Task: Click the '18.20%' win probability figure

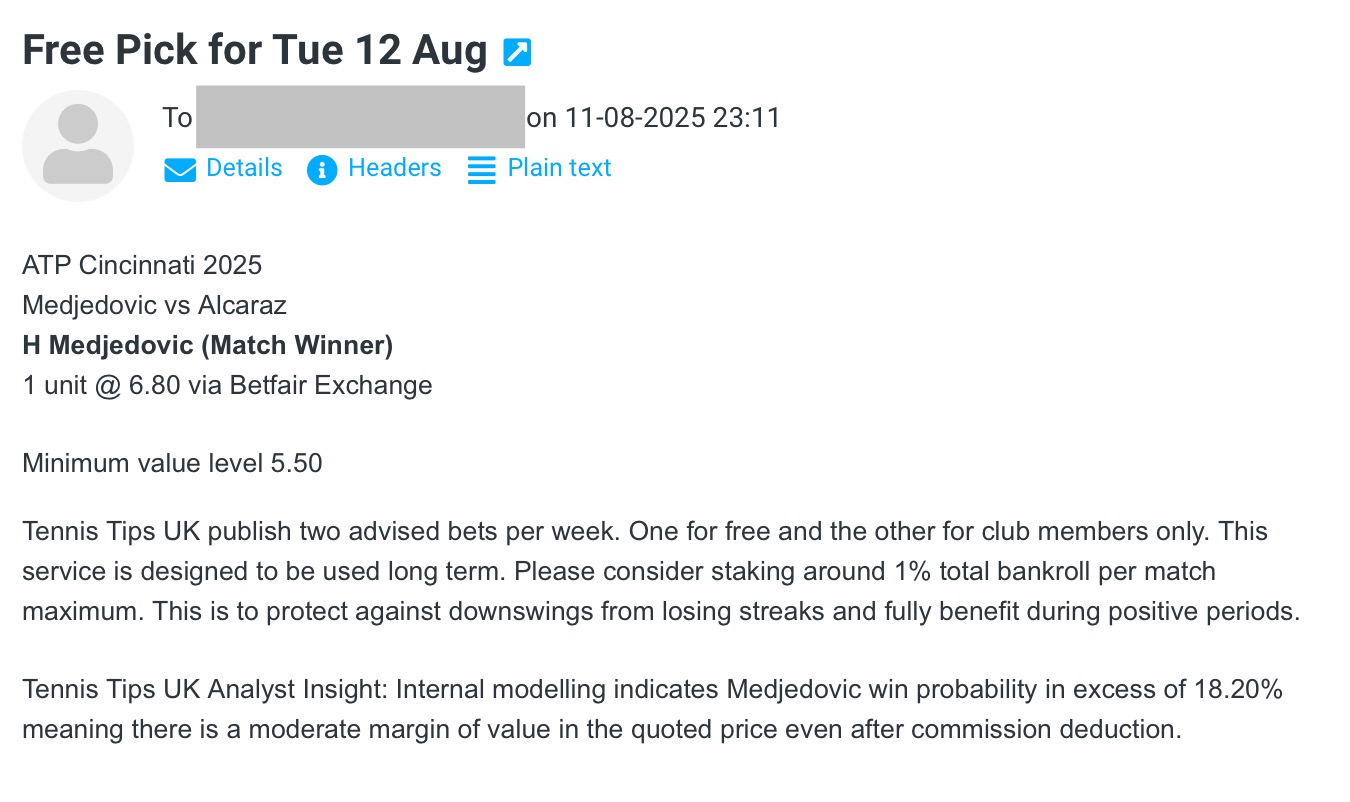Action: coord(1238,690)
